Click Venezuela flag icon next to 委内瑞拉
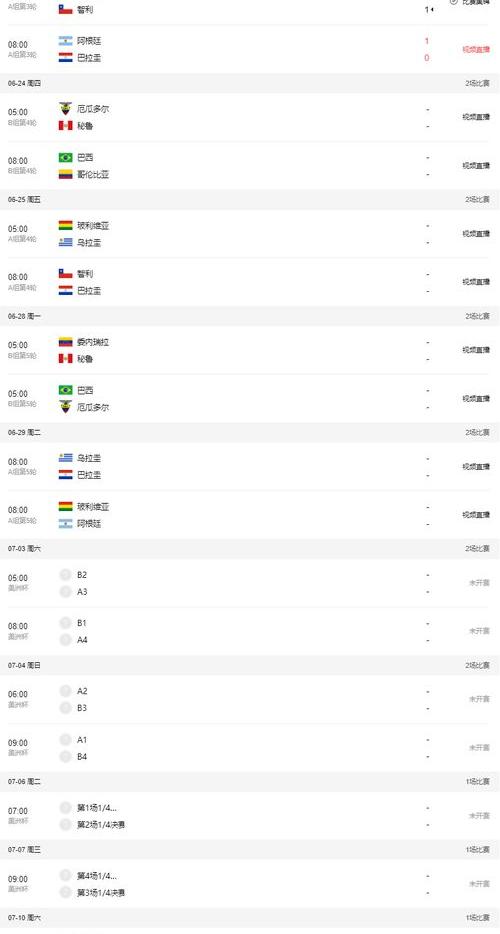500x934 pixels. click(66, 342)
